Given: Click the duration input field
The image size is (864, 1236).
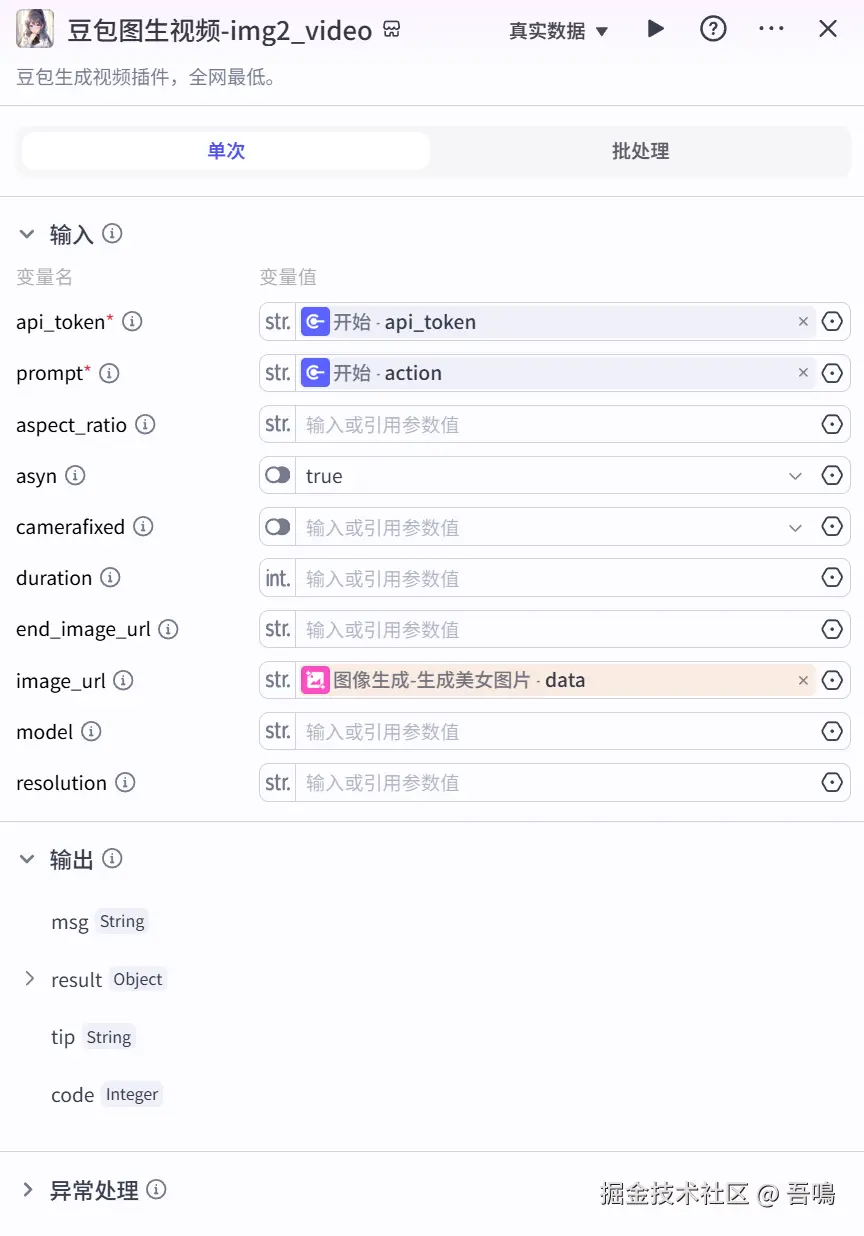Looking at the screenshot, I should [555, 578].
